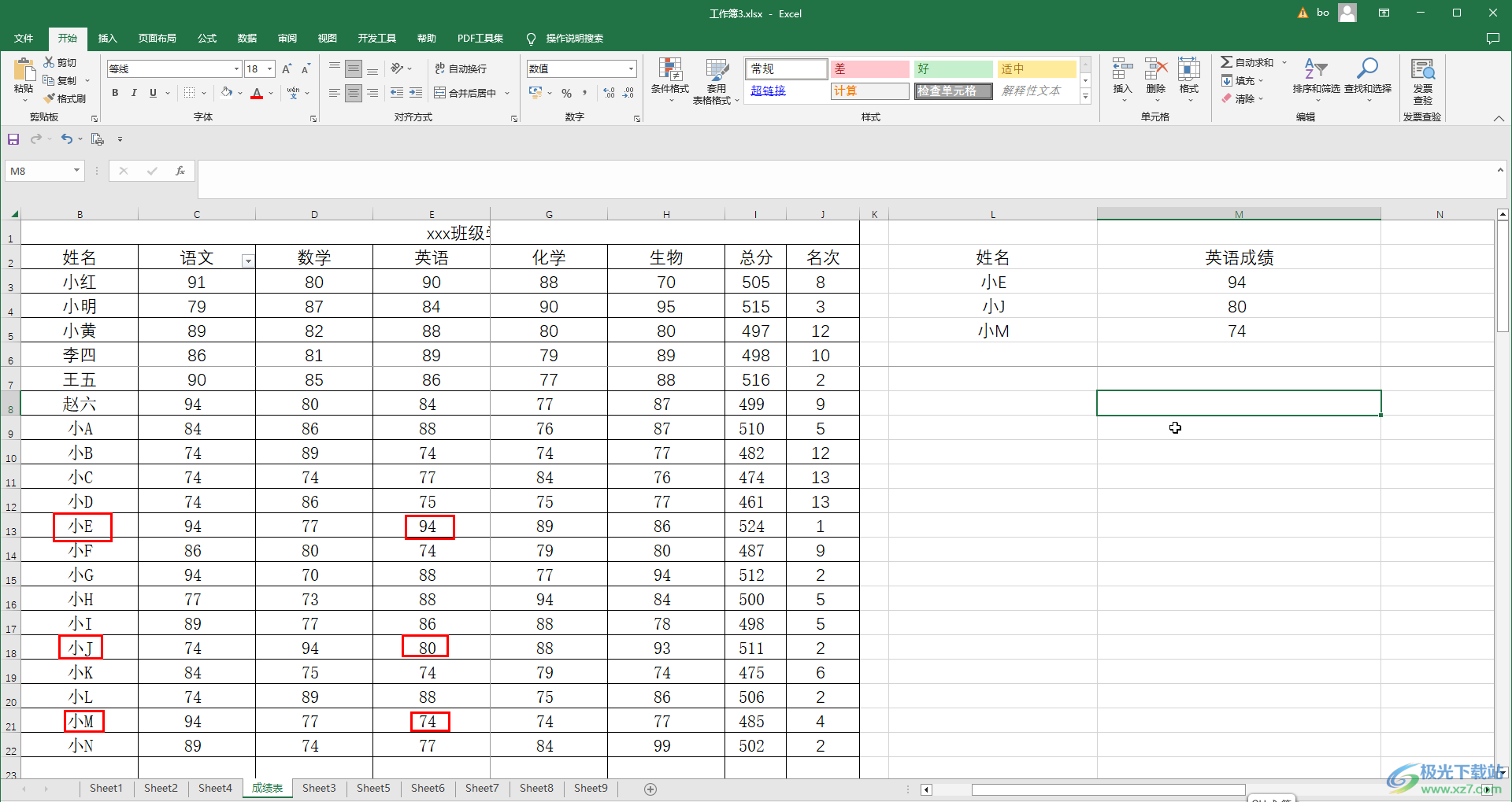Click the Copy (复制) button
The width and height of the screenshot is (1512, 802).
pos(60,80)
